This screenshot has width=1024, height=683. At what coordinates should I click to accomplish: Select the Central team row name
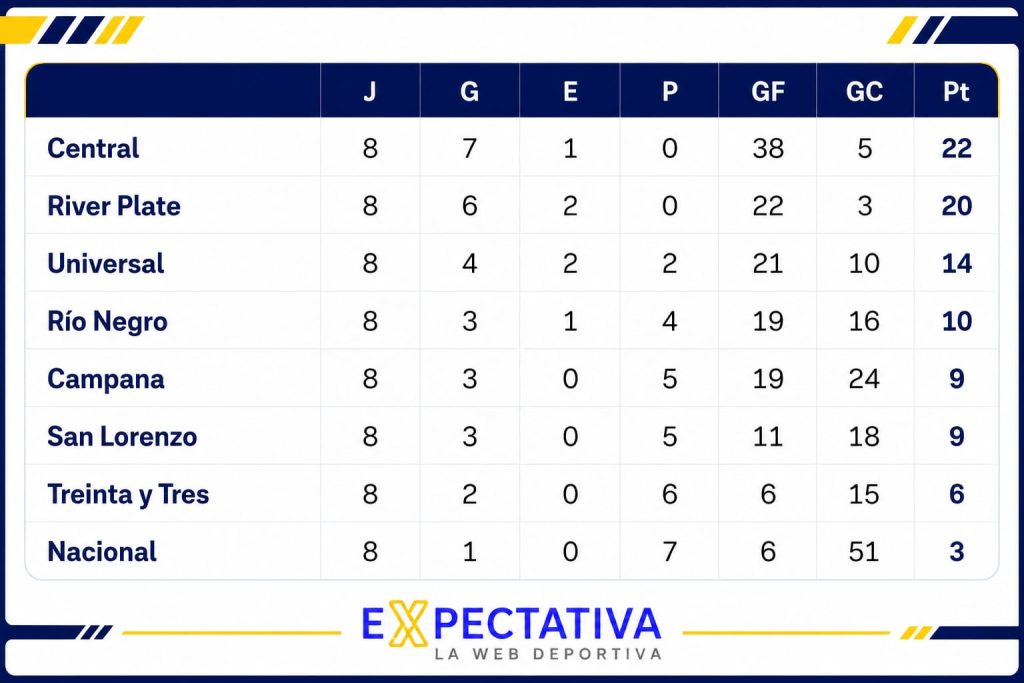(93, 148)
